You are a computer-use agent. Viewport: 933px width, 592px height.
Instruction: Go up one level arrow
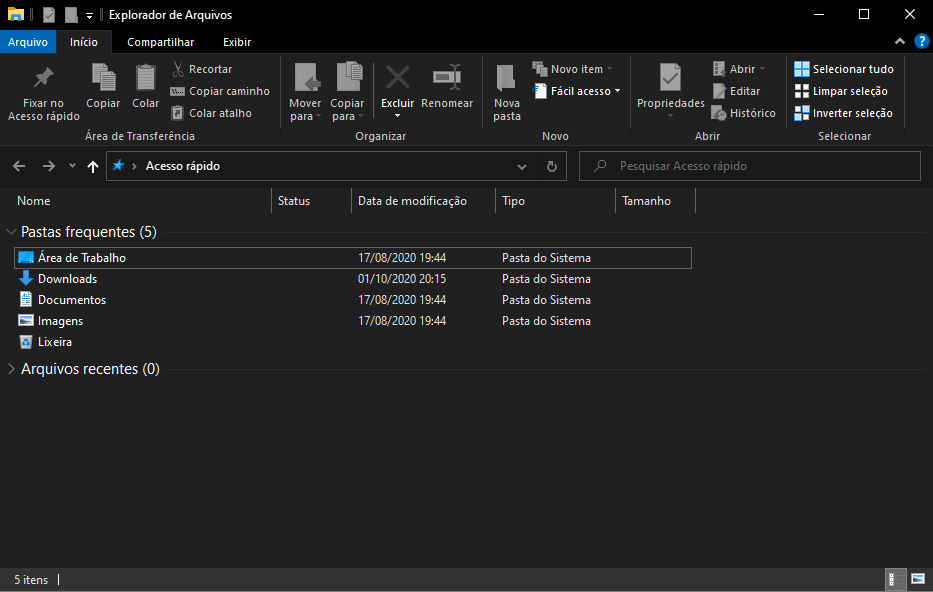pos(93,167)
